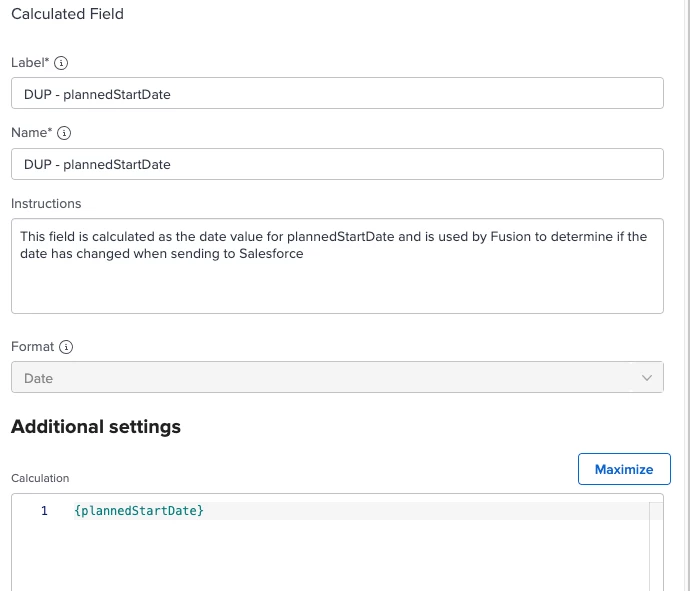Click the info icon beside Label

(61, 63)
